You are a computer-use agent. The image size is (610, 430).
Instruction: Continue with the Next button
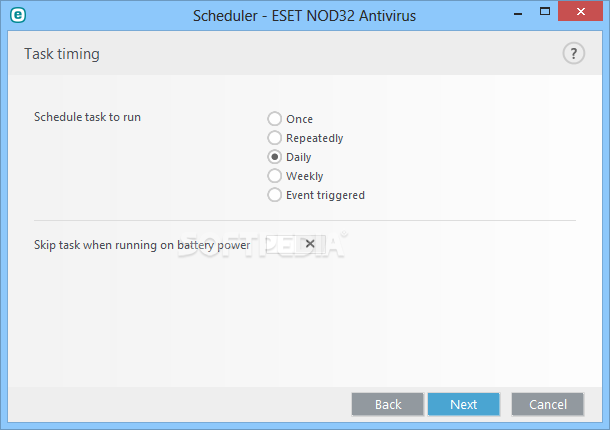(x=464, y=404)
